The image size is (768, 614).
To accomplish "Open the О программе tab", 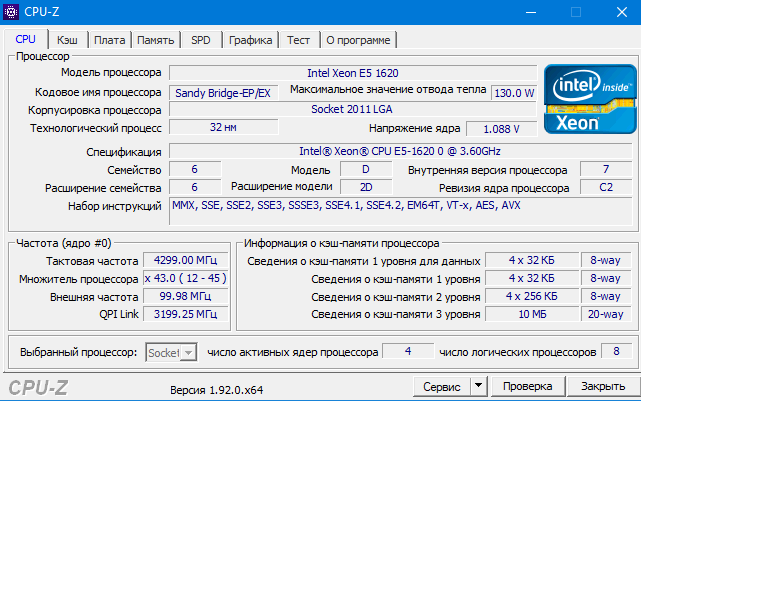I will point(359,40).
